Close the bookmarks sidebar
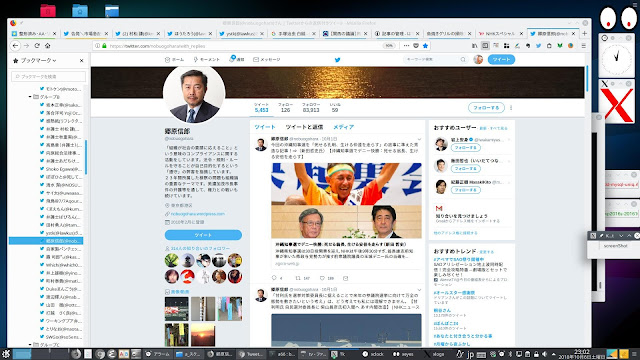This screenshot has height=360, width=640. [x=82, y=60]
